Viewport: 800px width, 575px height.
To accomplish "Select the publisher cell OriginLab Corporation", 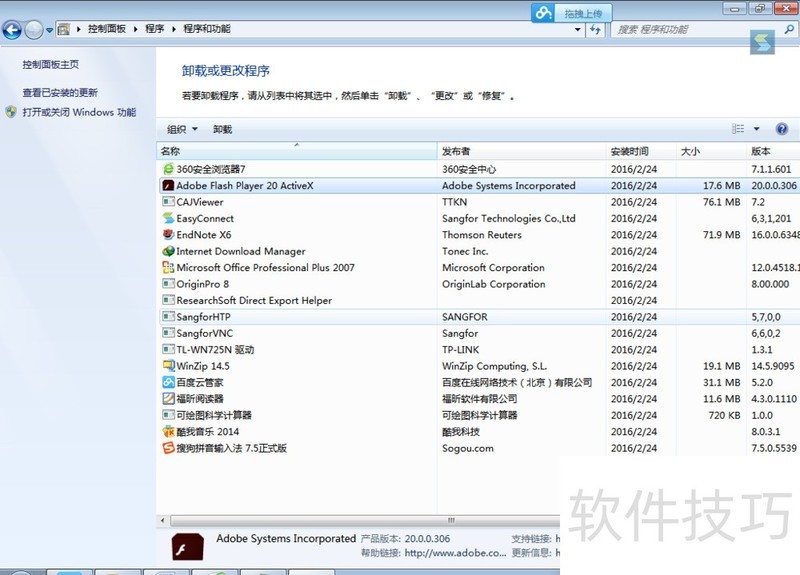I will (x=493, y=284).
